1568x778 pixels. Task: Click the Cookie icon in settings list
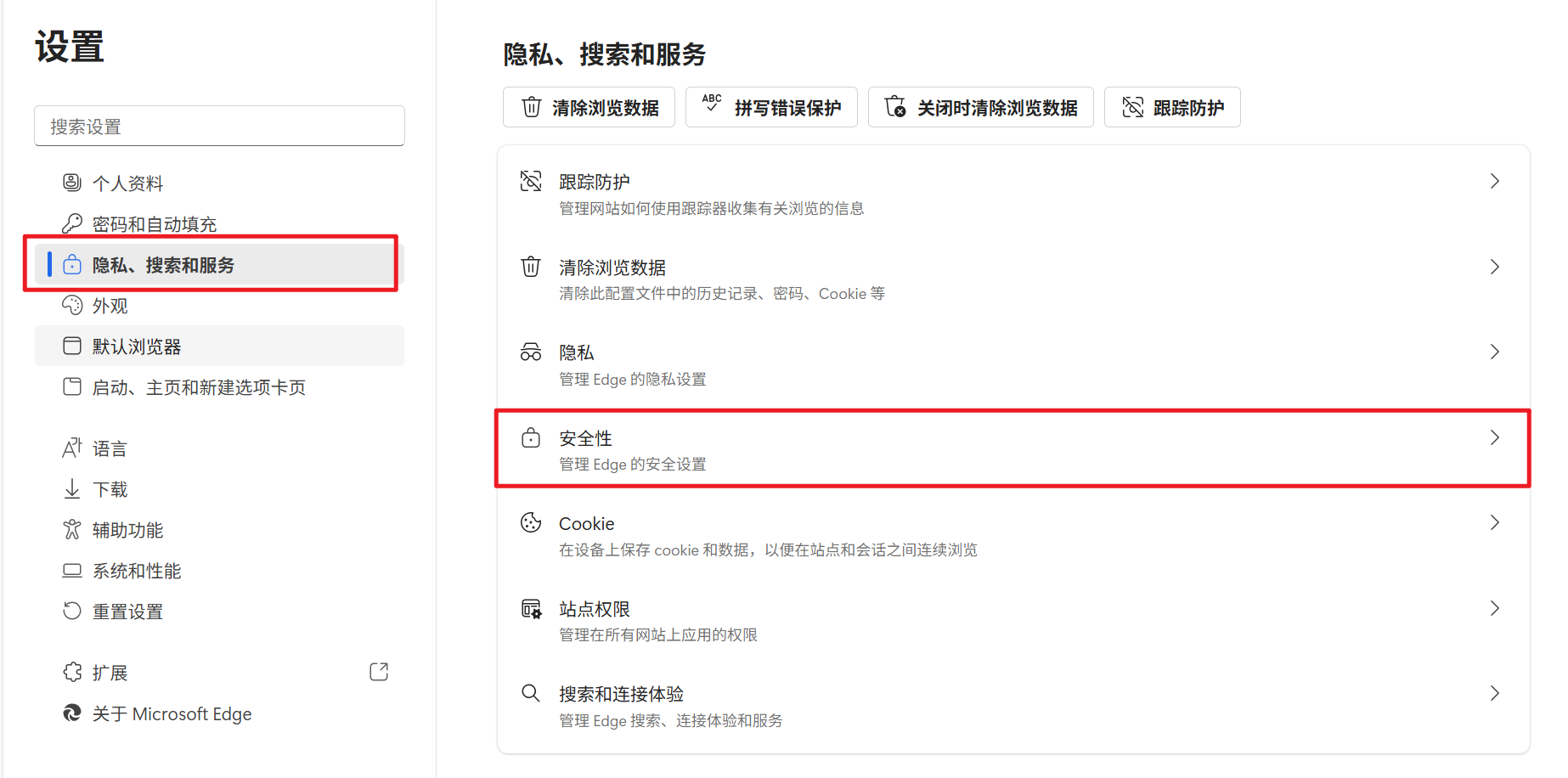tap(531, 523)
